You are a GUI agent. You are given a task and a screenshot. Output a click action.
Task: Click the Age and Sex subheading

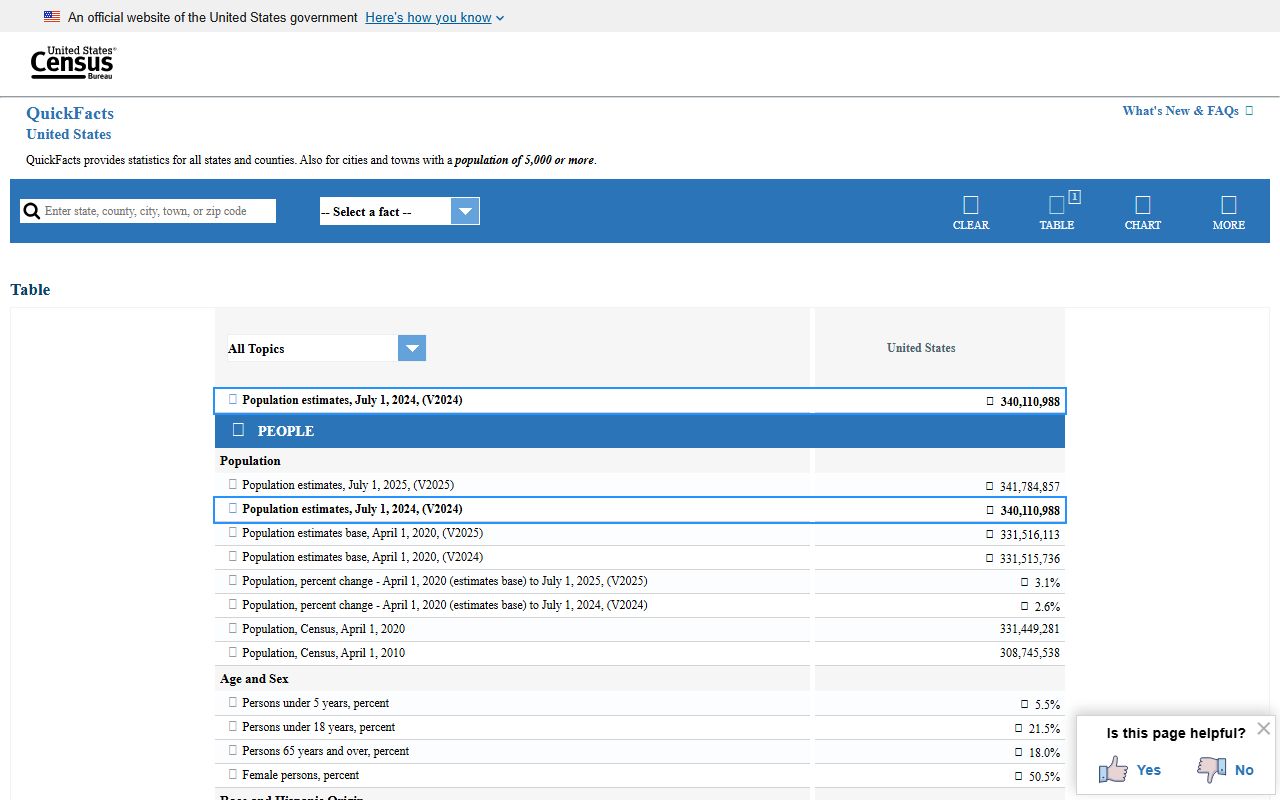click(254, 679)
